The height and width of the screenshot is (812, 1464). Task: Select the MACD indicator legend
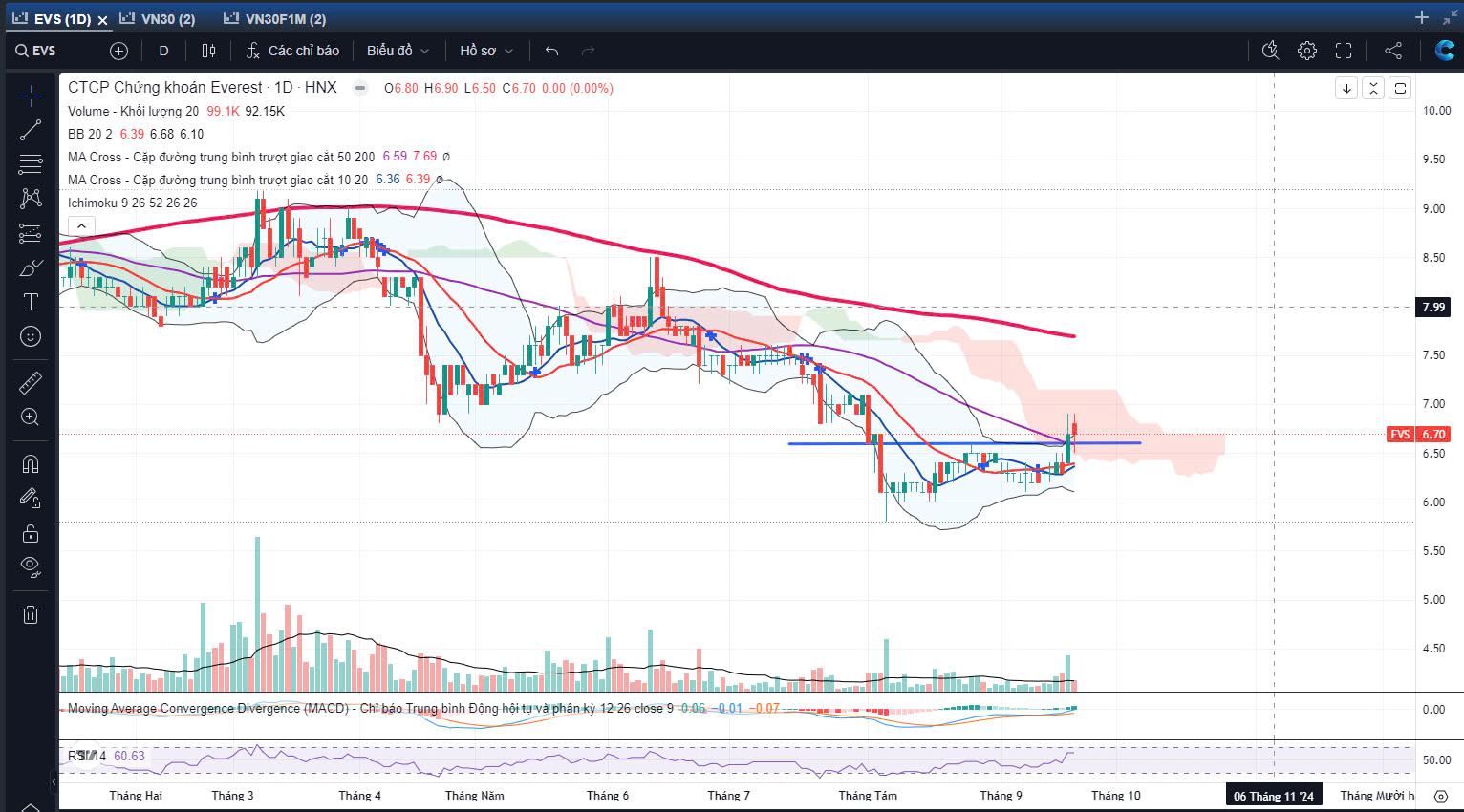click(x=371, y=708)
